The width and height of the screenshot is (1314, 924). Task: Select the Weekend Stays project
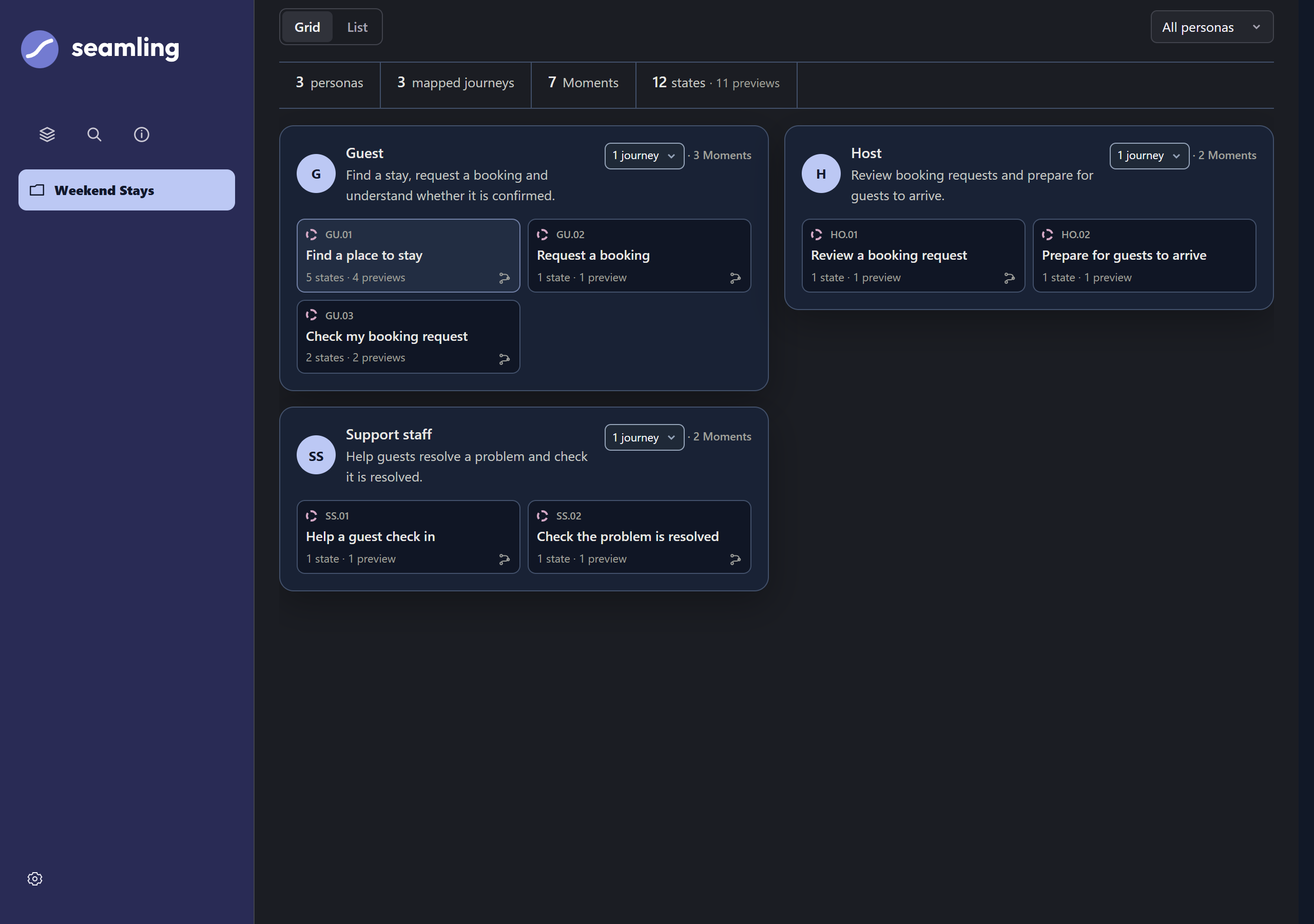pos(126,190)
